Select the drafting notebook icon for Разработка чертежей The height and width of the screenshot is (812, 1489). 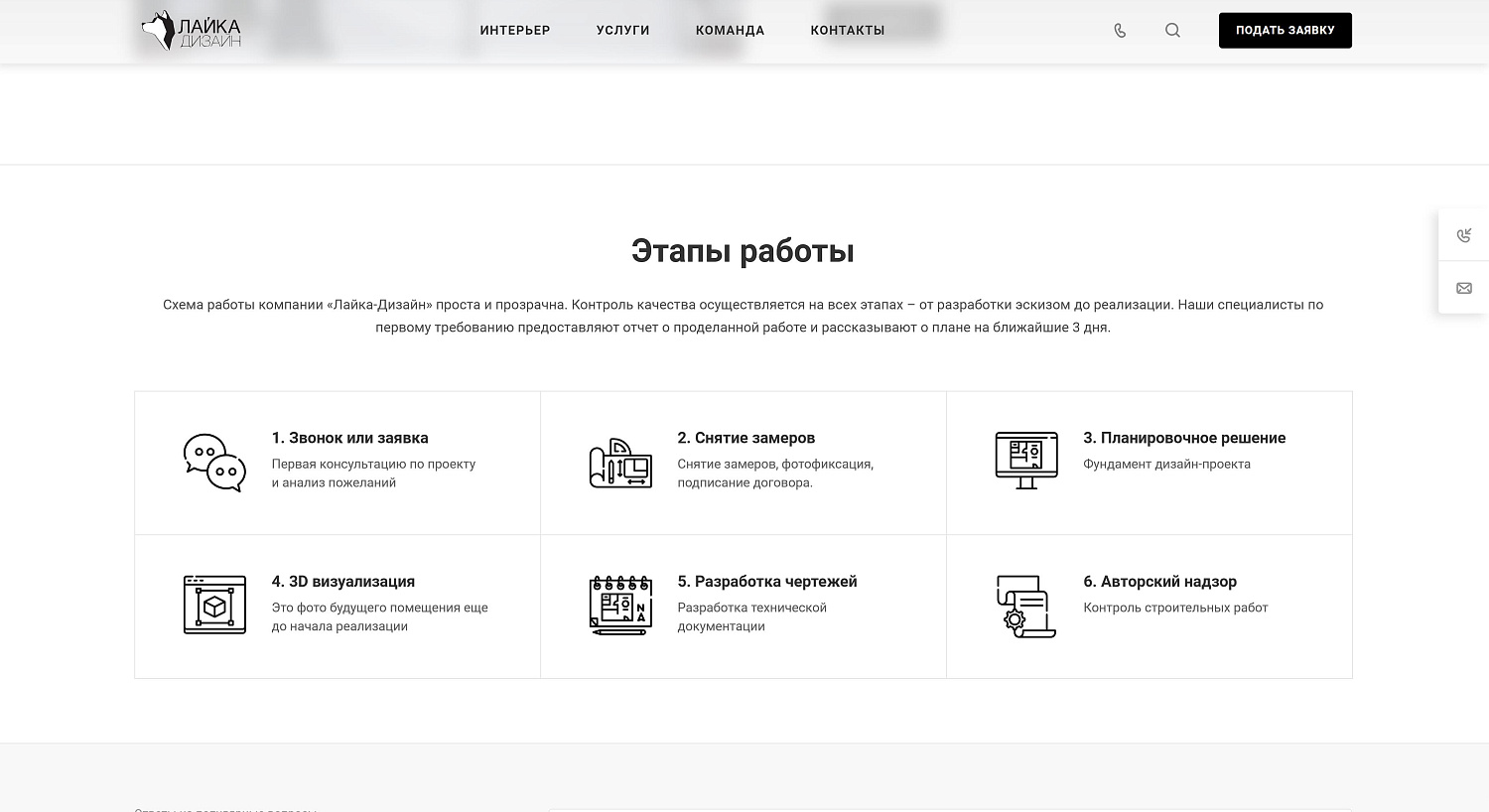click(x=620, y=605)
